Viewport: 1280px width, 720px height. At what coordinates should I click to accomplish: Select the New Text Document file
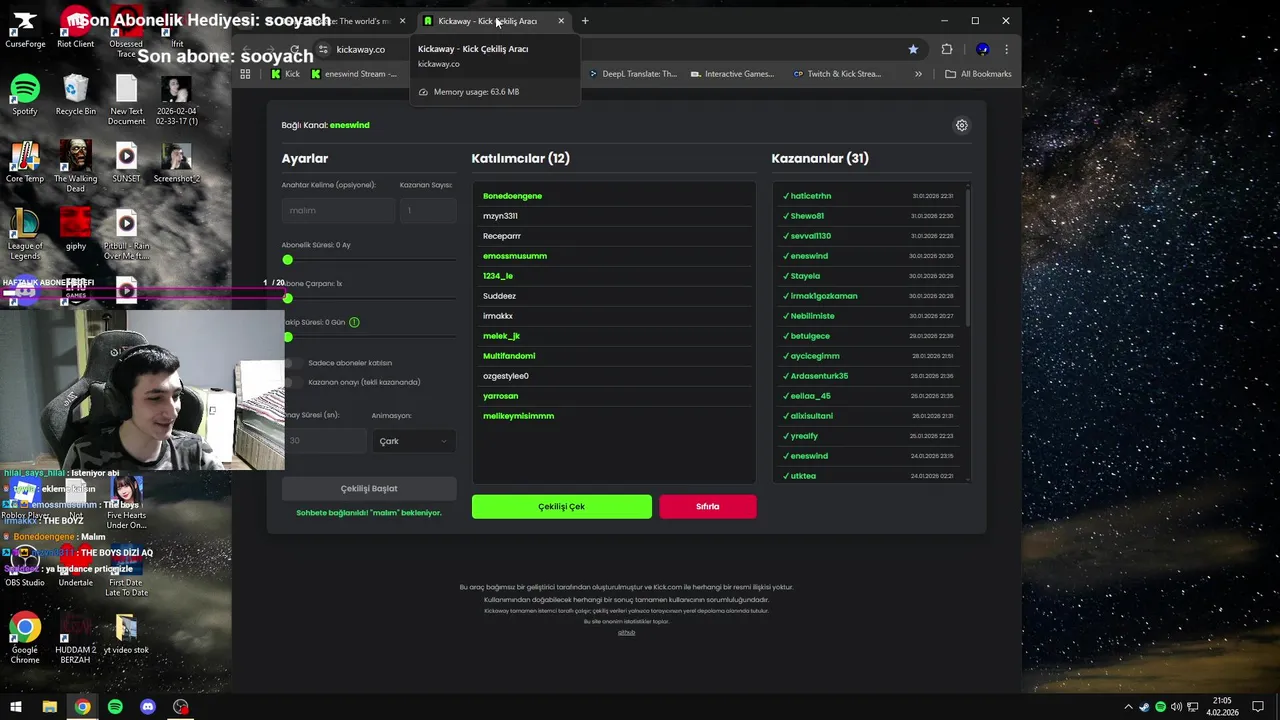[126, 101]
